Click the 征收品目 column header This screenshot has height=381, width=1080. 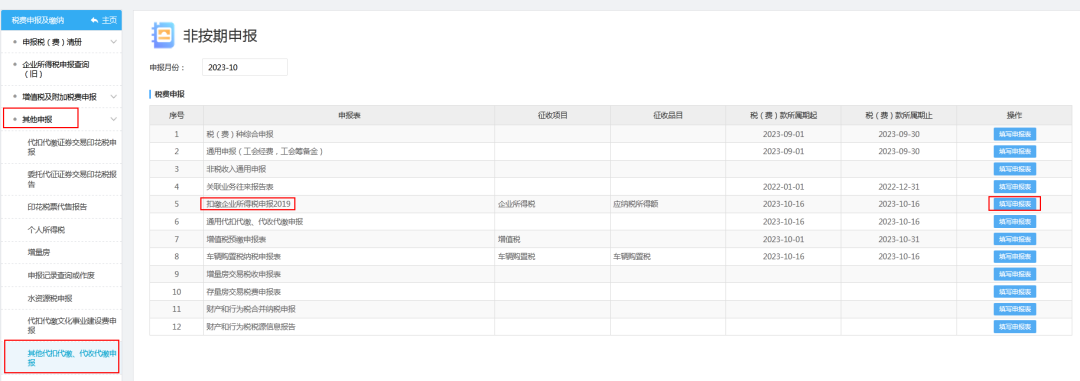[667, 115]
